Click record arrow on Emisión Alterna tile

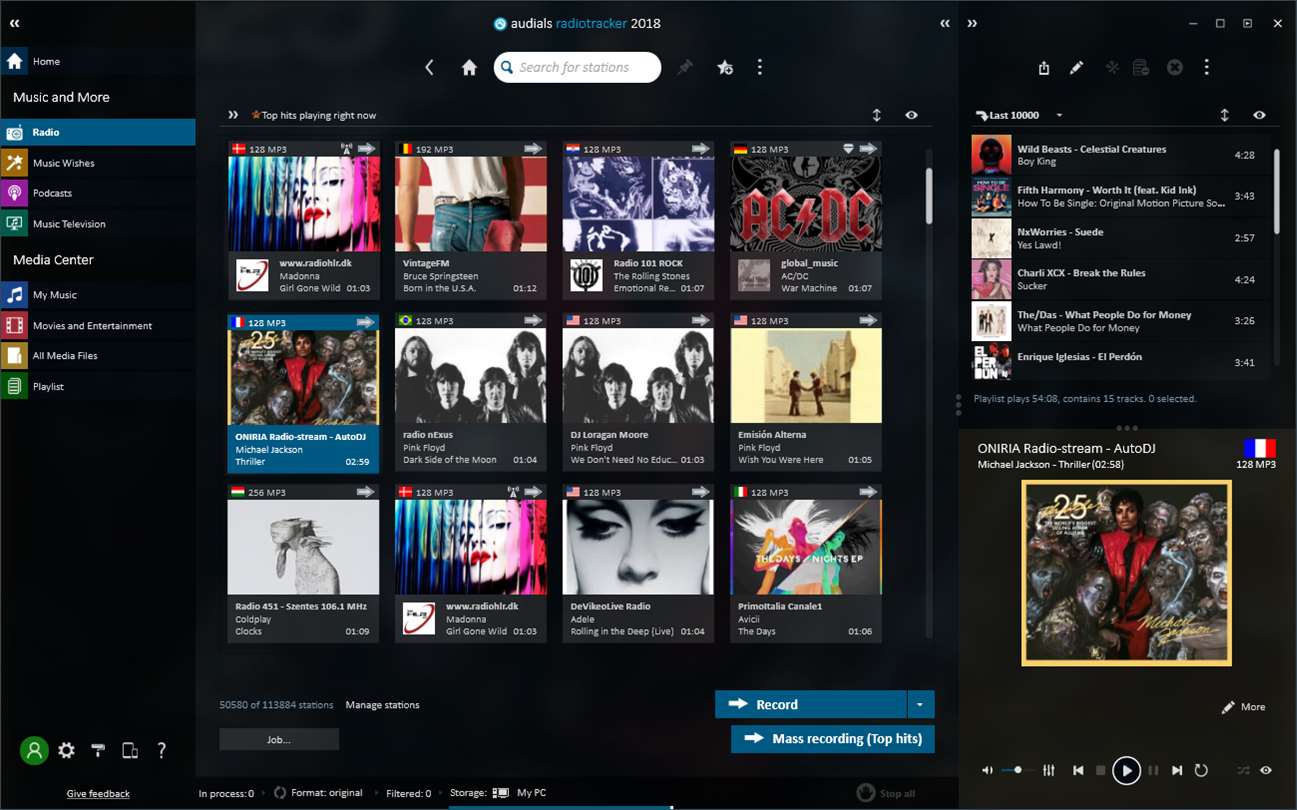click(x=869, y=321)
